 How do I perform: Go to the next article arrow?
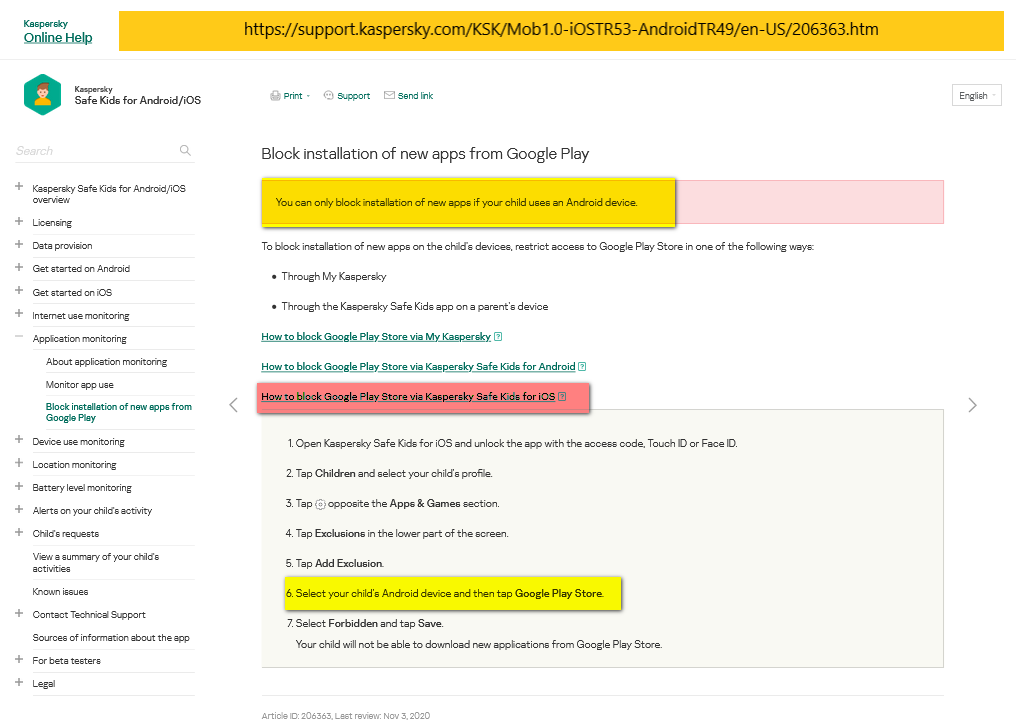point(972,405)
